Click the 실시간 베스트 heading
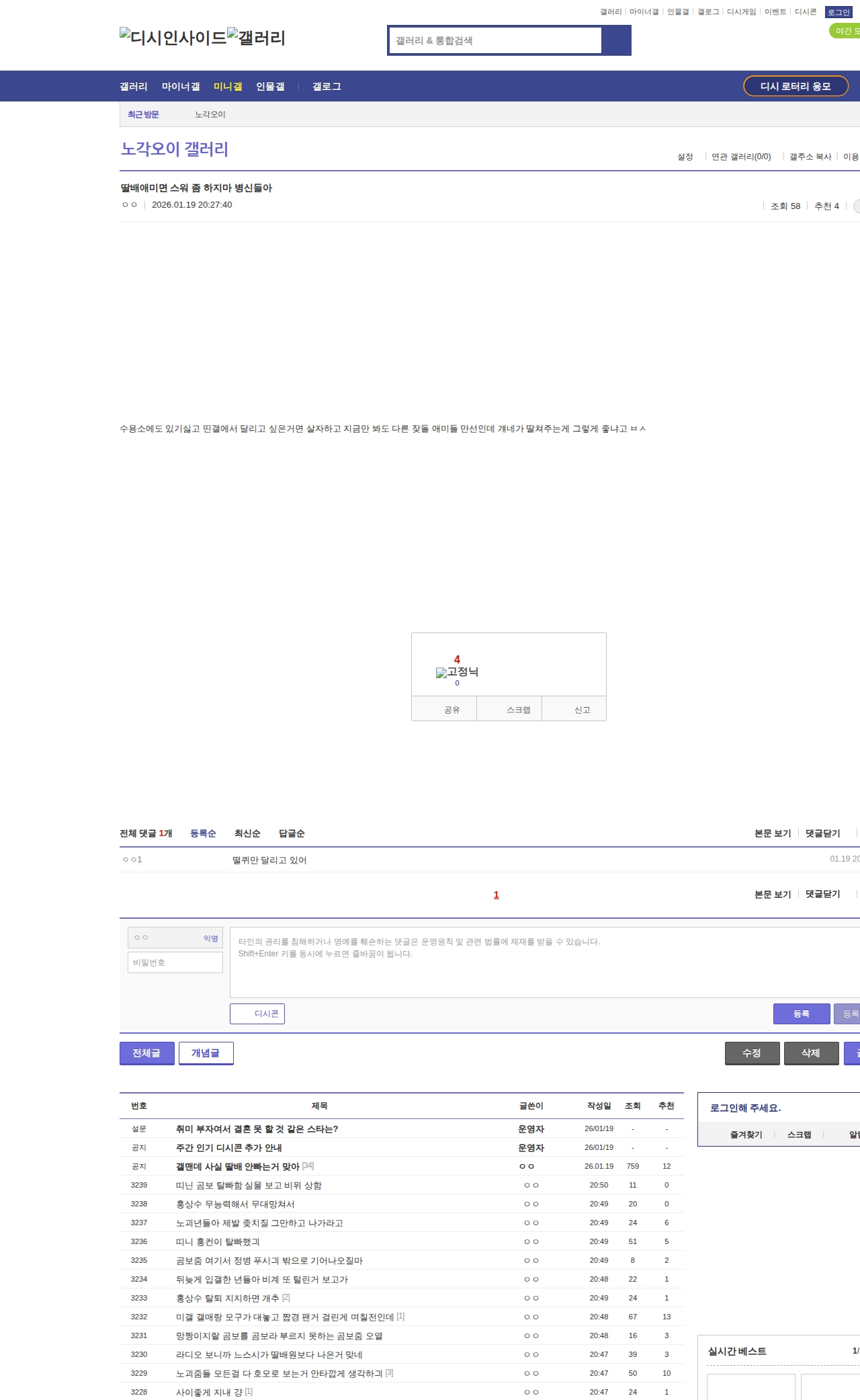Viewport: 860px width, 1400px height. (737, 1351)
